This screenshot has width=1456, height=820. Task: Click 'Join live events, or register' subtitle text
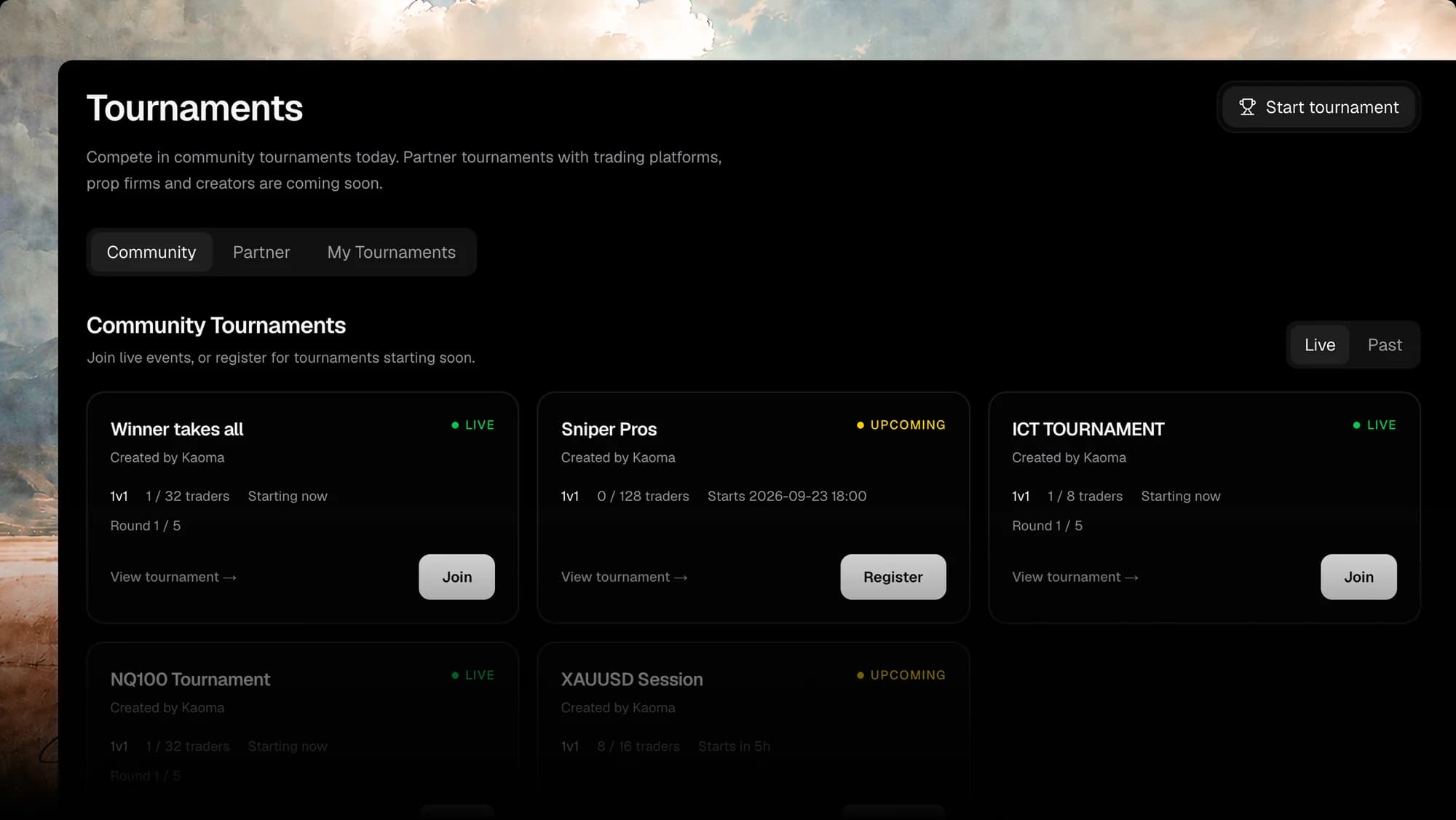pyautogui.click(x=280, y=358)
